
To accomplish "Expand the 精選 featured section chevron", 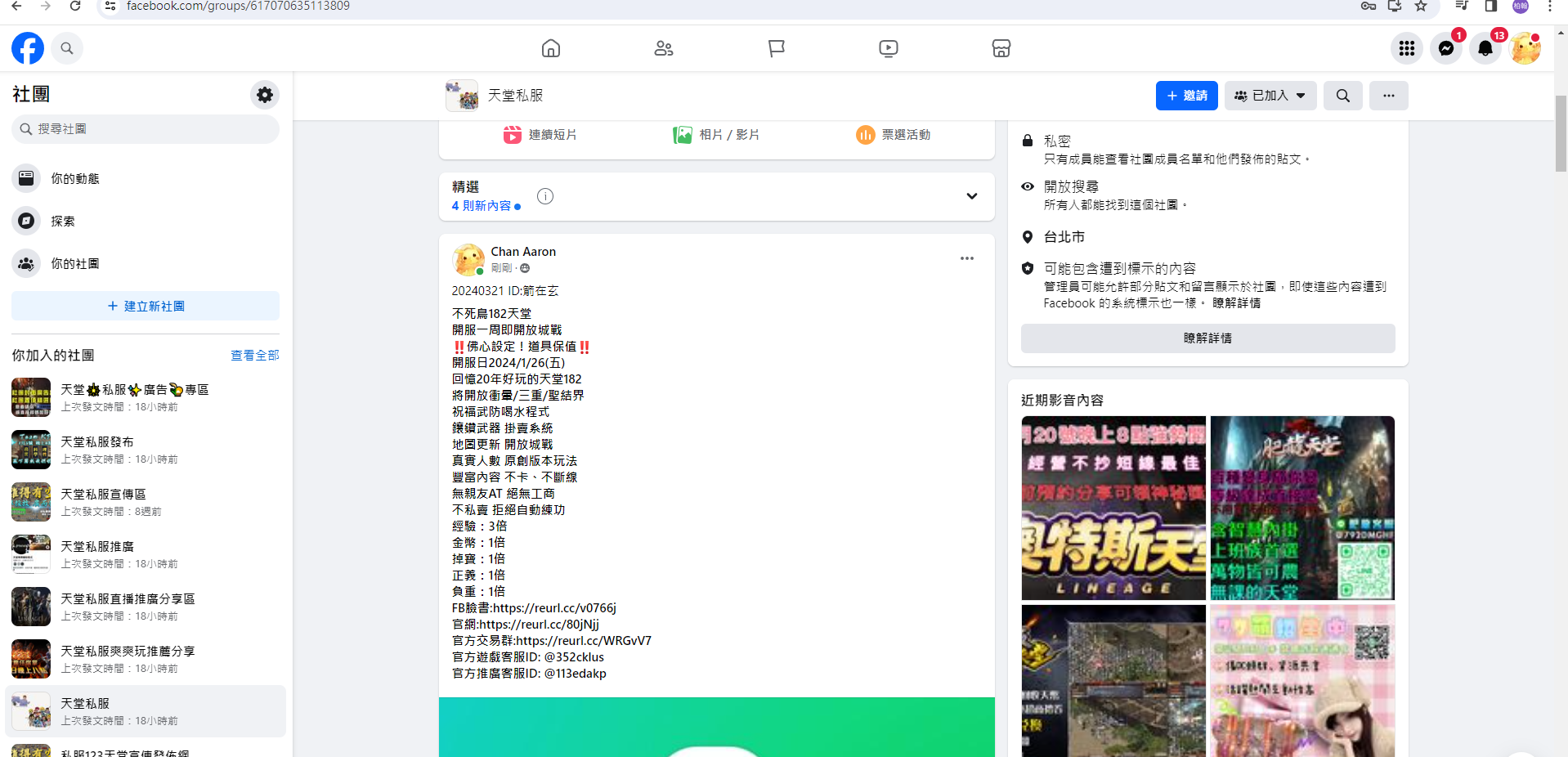I will click(x=972, y=196).
